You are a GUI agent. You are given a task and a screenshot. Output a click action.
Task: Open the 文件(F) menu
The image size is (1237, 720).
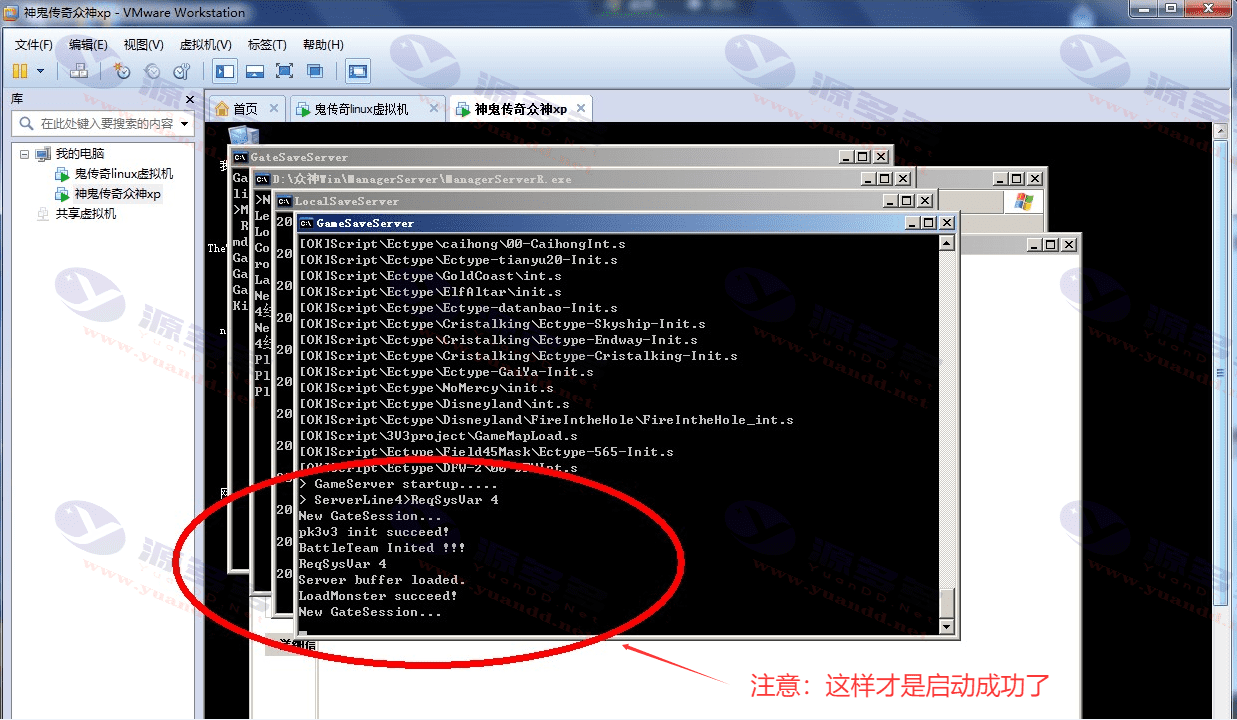34,45
